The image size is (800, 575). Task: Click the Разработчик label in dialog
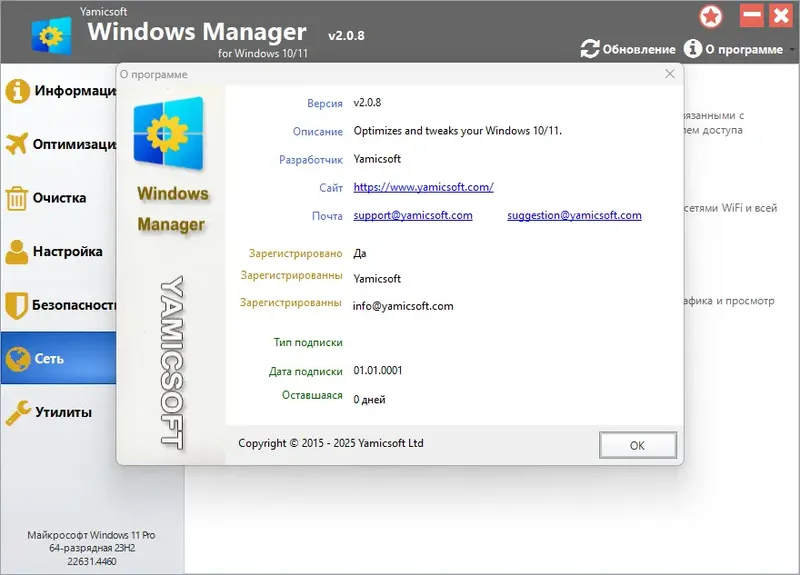point(311,160)
